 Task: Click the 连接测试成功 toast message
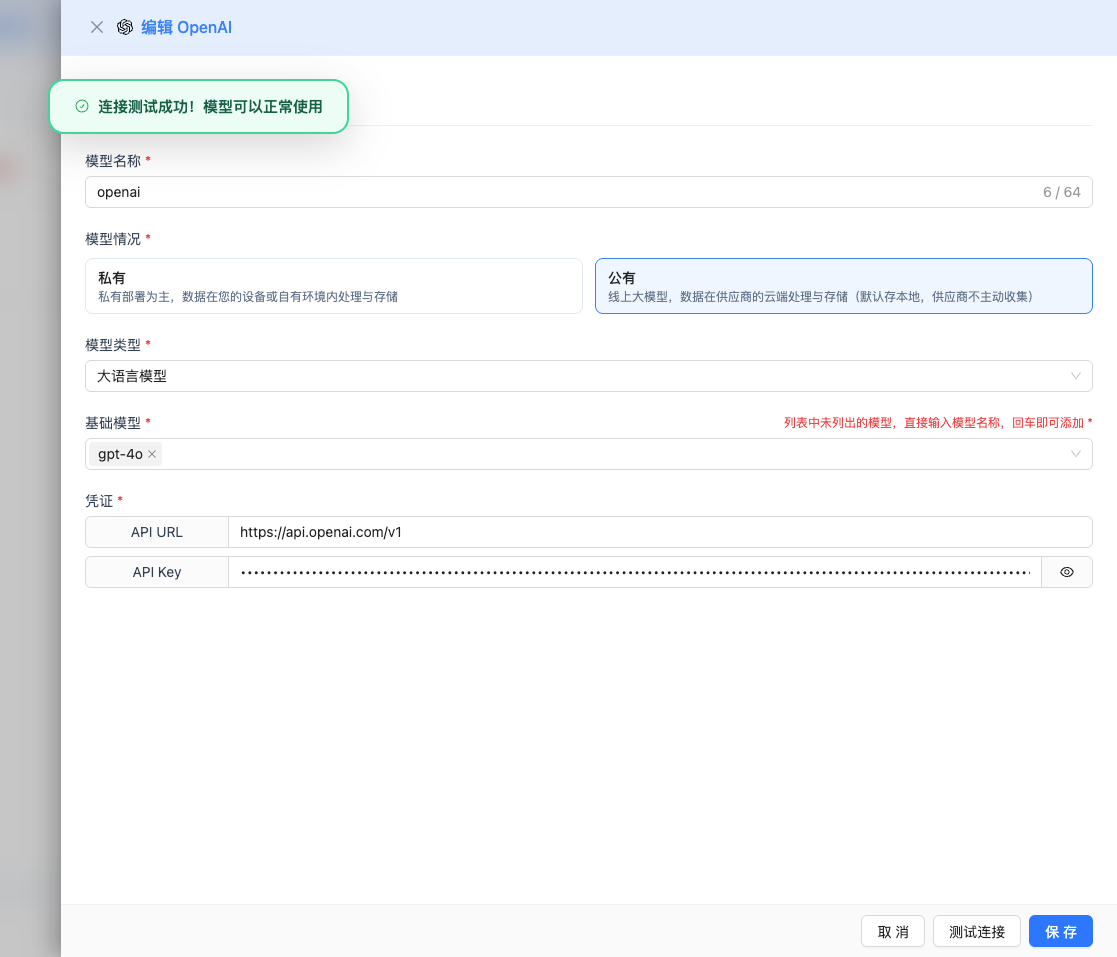tap(210, 106)
